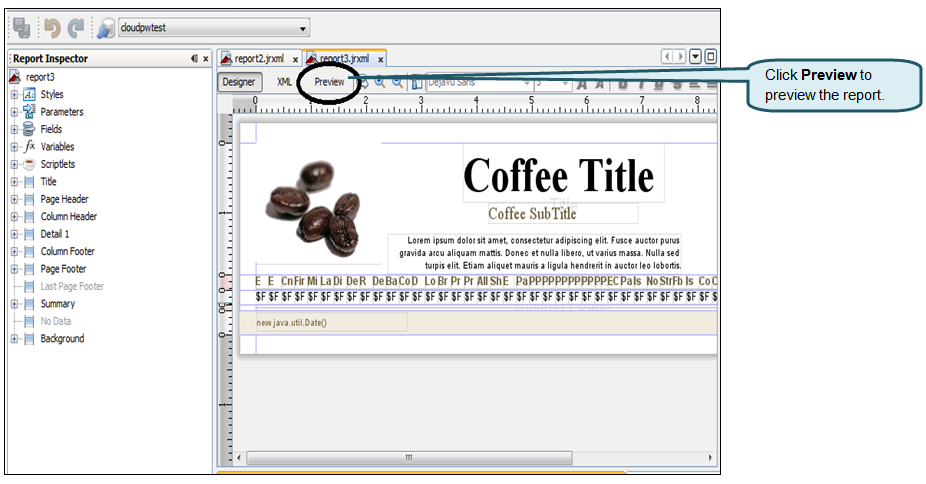Switch to the report2.jrxml tab
The height and width of the screenshot is (484, 926).
tap(258, 59)
